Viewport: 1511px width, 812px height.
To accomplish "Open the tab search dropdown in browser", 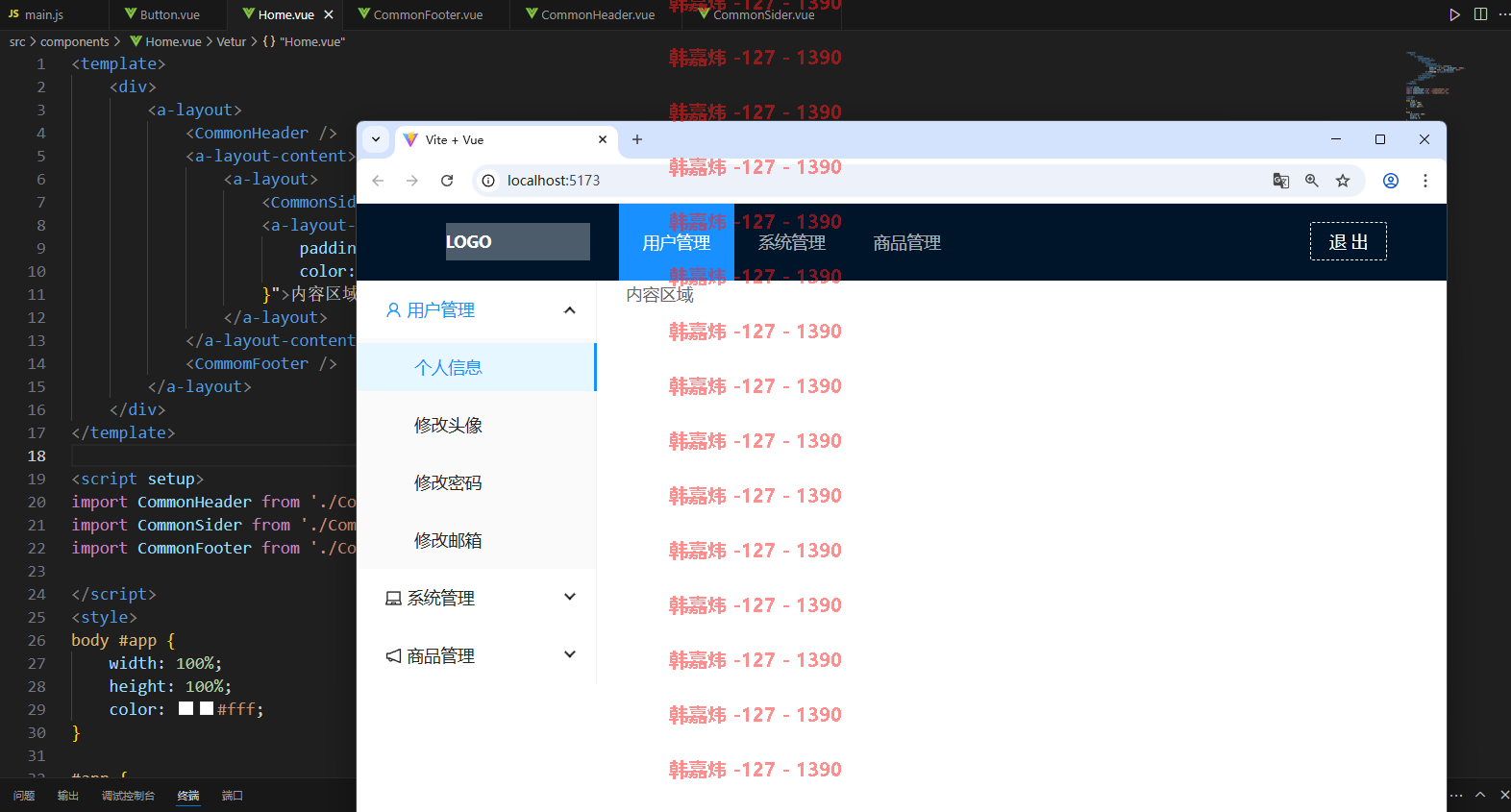I will point(376,140).
